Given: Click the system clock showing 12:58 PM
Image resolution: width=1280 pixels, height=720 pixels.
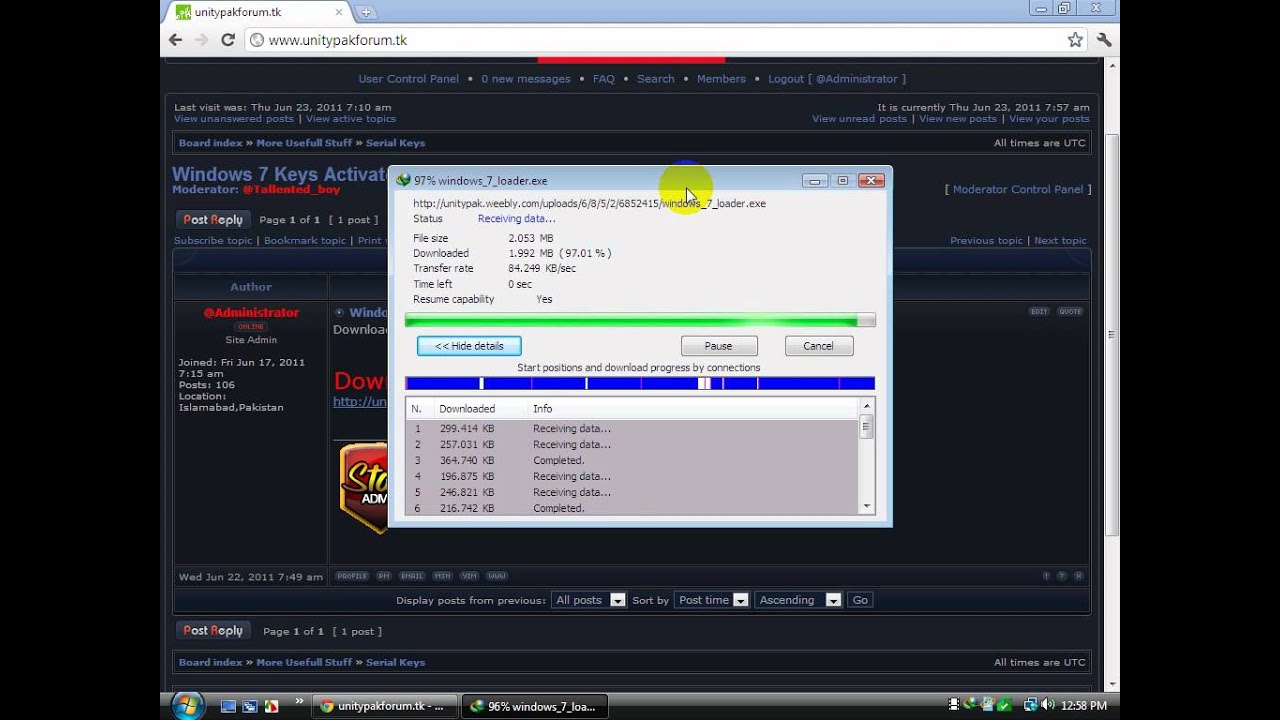Looking at the screenshot, I should tap(1083, 706).
